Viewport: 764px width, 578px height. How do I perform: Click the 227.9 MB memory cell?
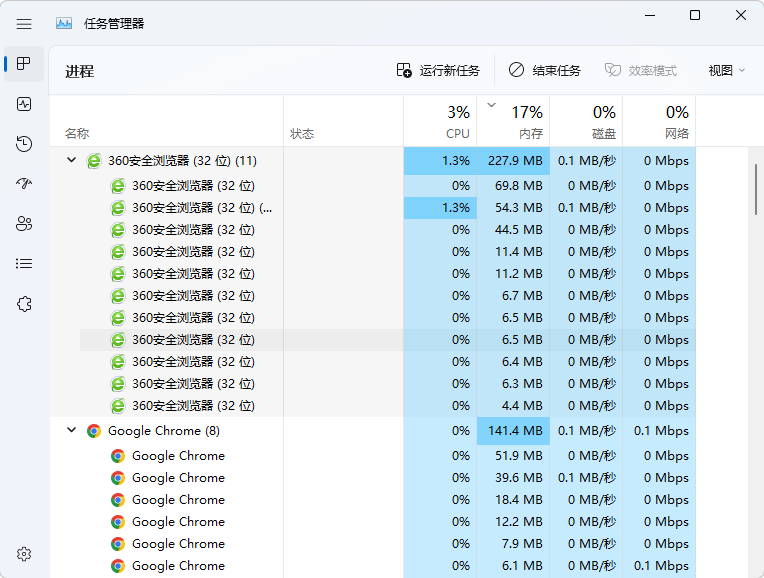(x=513, y=161)
